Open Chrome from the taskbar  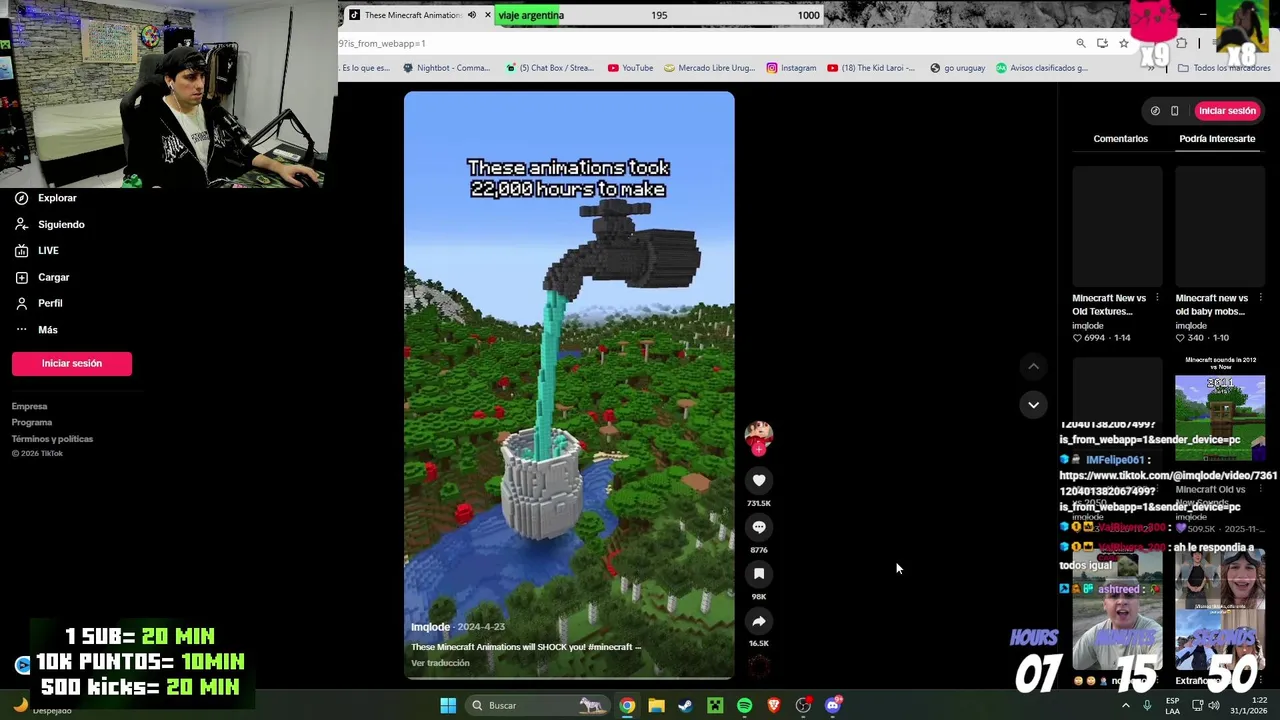pos(627,705)
